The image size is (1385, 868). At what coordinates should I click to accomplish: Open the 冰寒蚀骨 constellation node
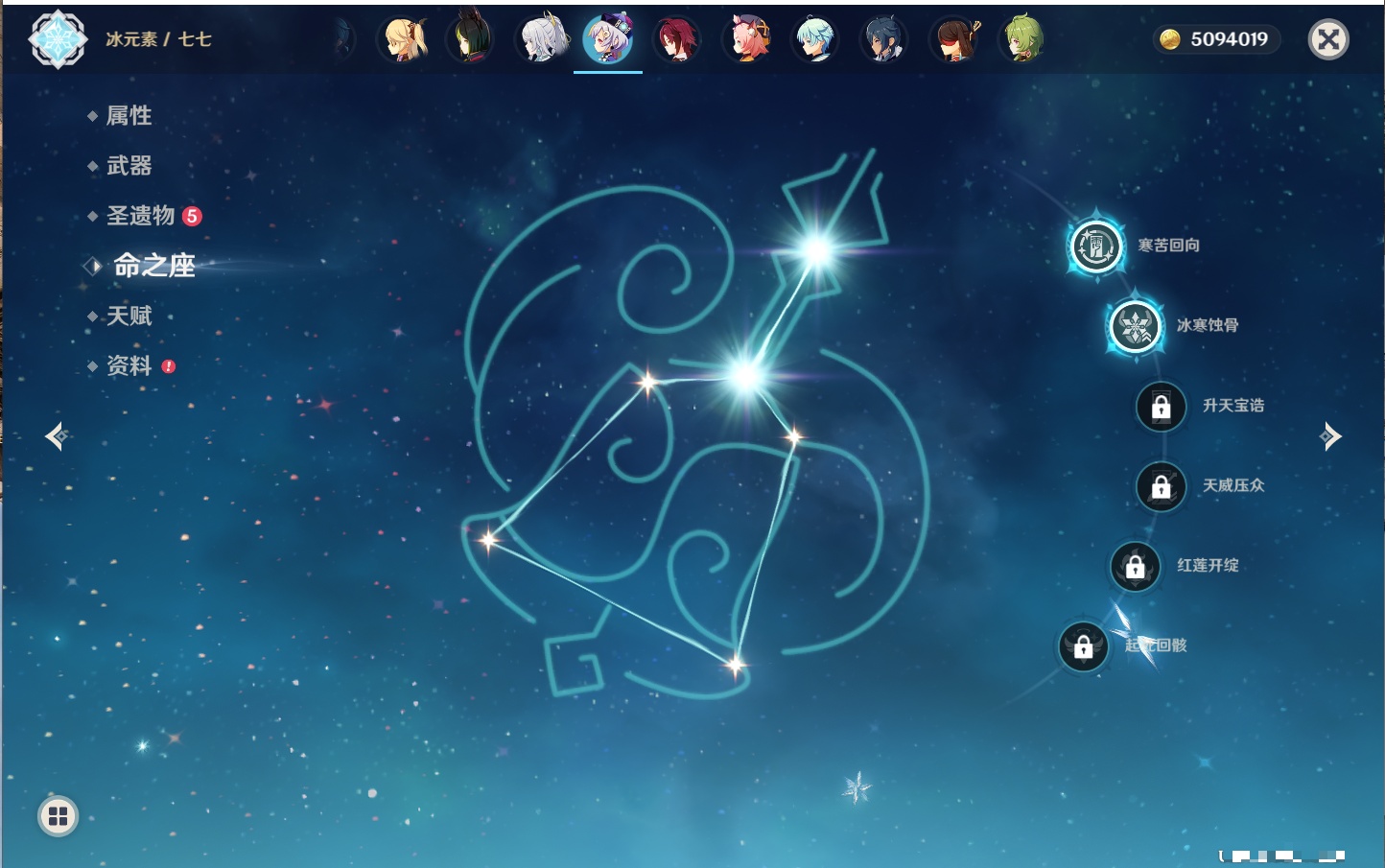pos(1135,326)
